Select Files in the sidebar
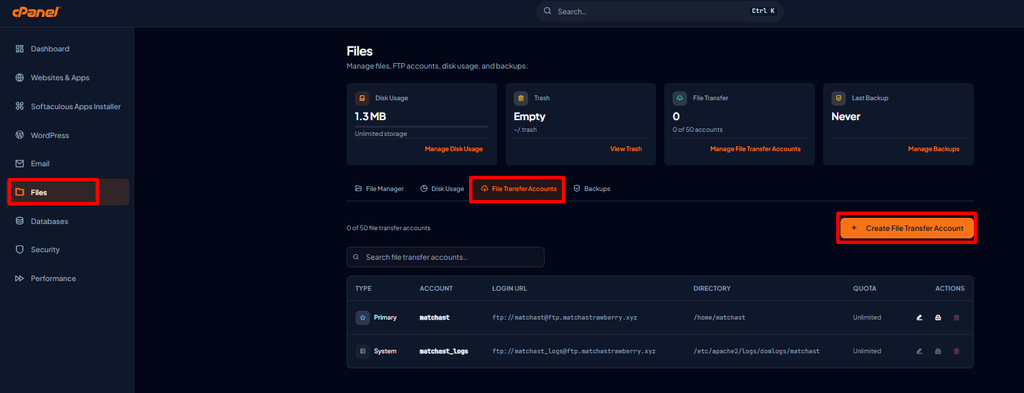The width and height of the screenshot is (1024, 393). 68,193
